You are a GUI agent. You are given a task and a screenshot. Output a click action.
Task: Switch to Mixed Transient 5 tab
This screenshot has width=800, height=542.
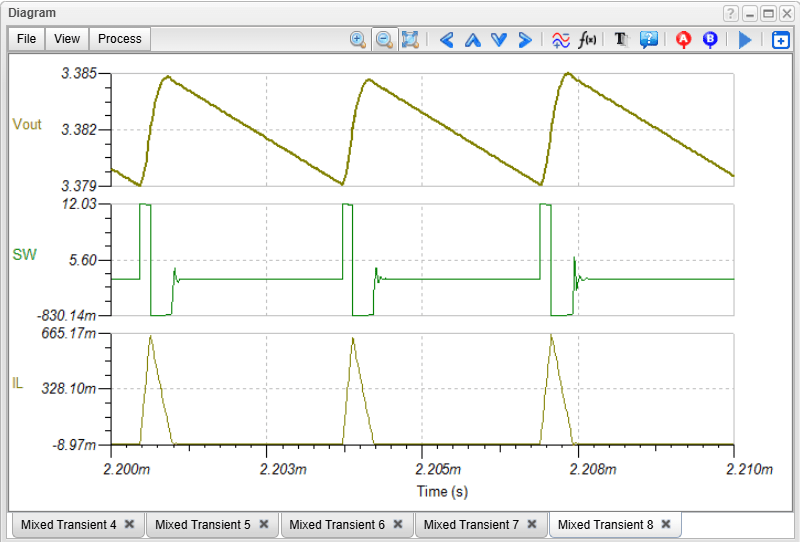click(x=203, y=525)
